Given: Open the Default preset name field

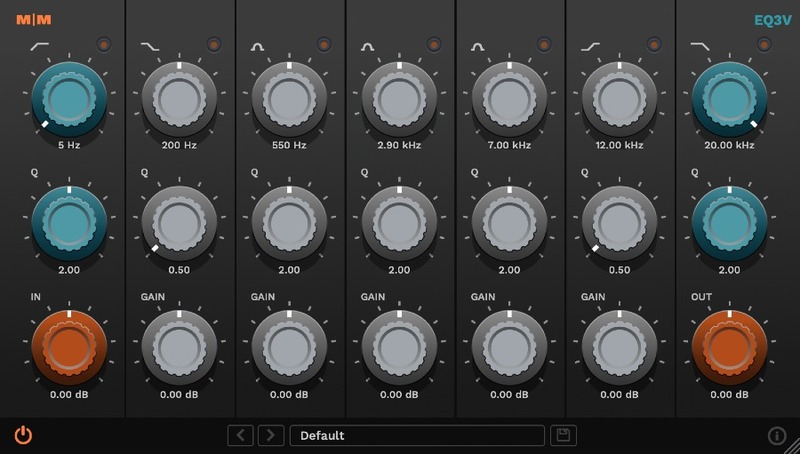Looking at the screenshot, I should tap(417, 435).
